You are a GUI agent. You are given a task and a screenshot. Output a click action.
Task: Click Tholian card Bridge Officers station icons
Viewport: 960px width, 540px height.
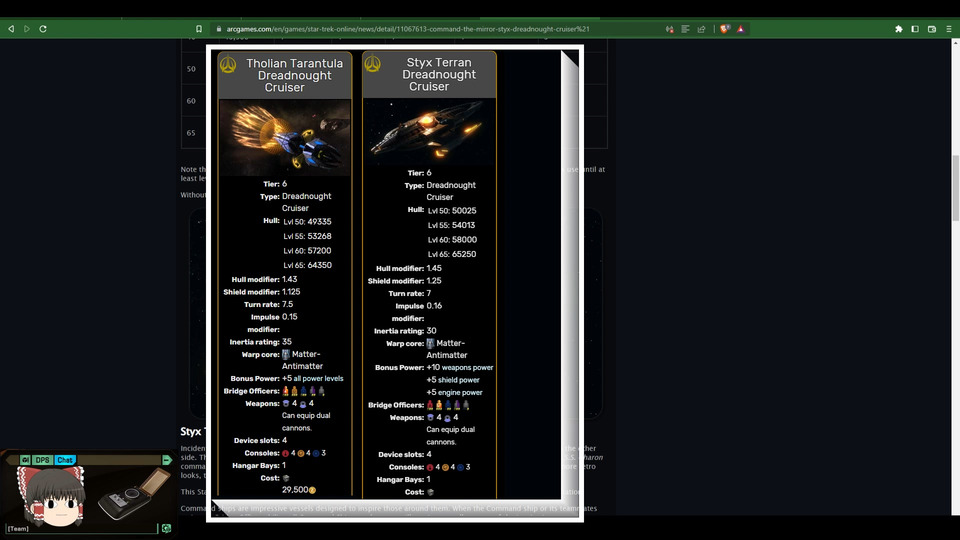(304, 391)
